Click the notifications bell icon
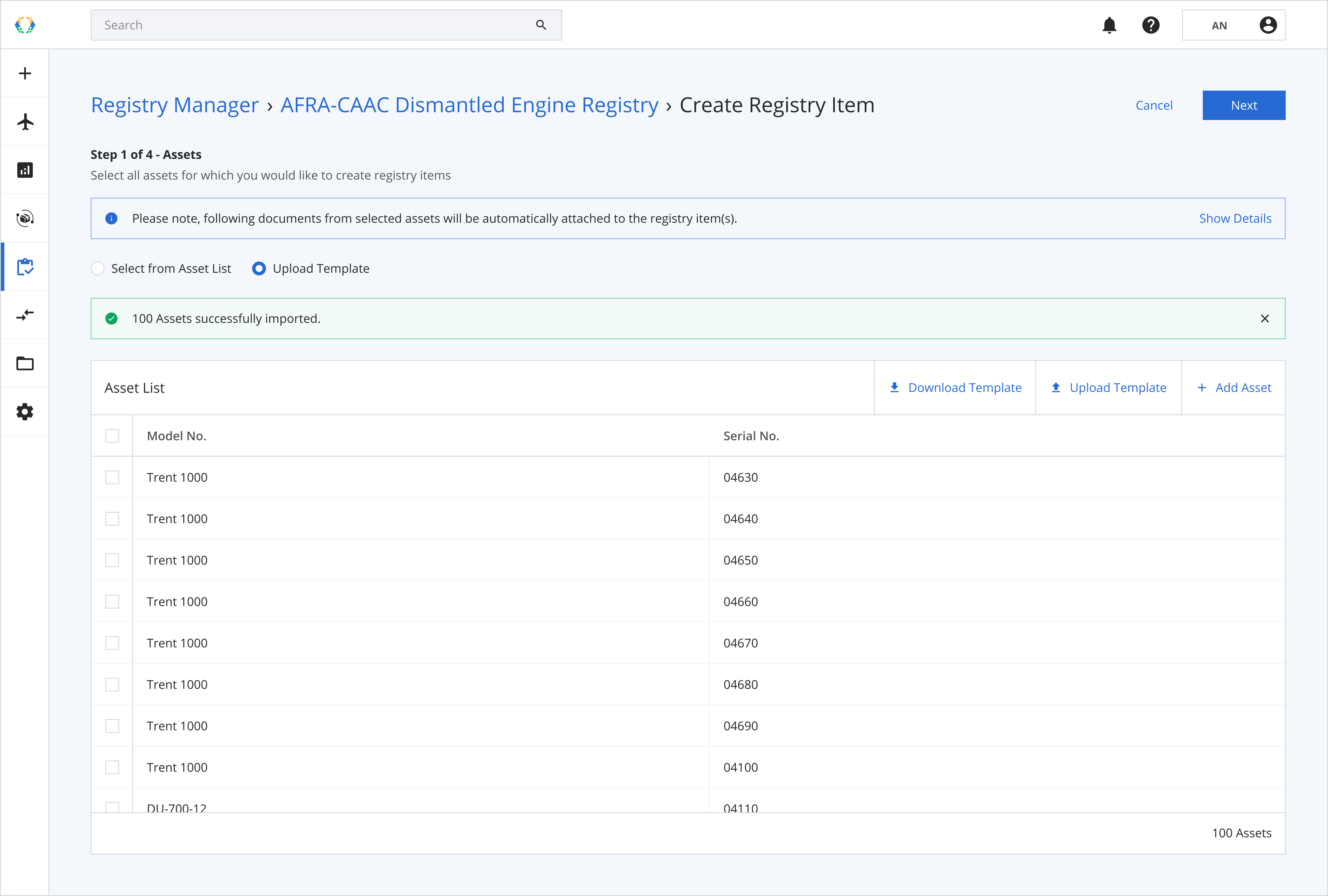The width and height of the screenshot is (1328, 896). (1109, 25)
